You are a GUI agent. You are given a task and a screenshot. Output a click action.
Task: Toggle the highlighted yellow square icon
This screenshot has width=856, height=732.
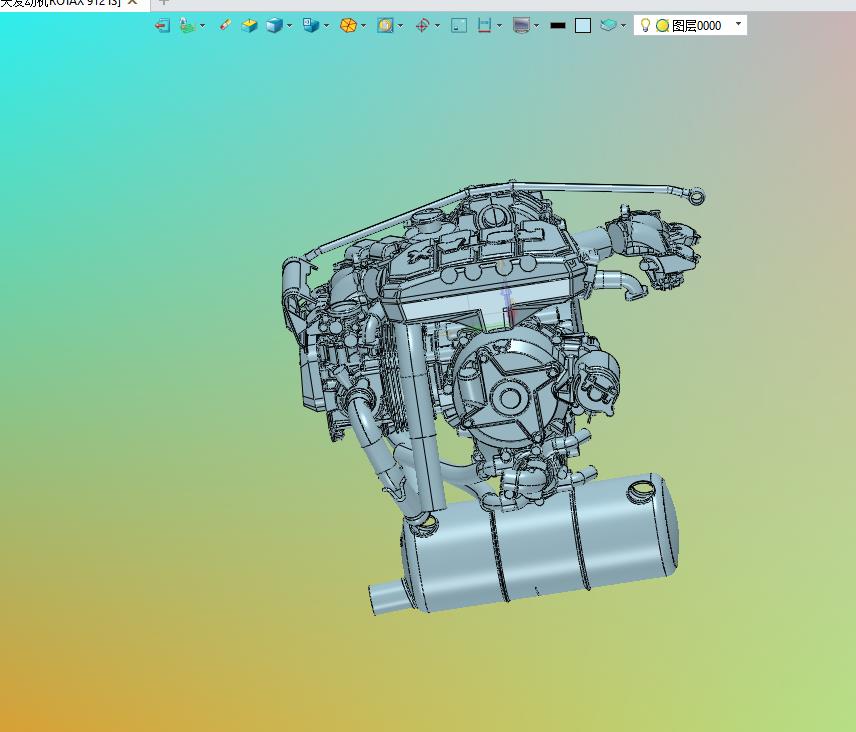(385, 25)
